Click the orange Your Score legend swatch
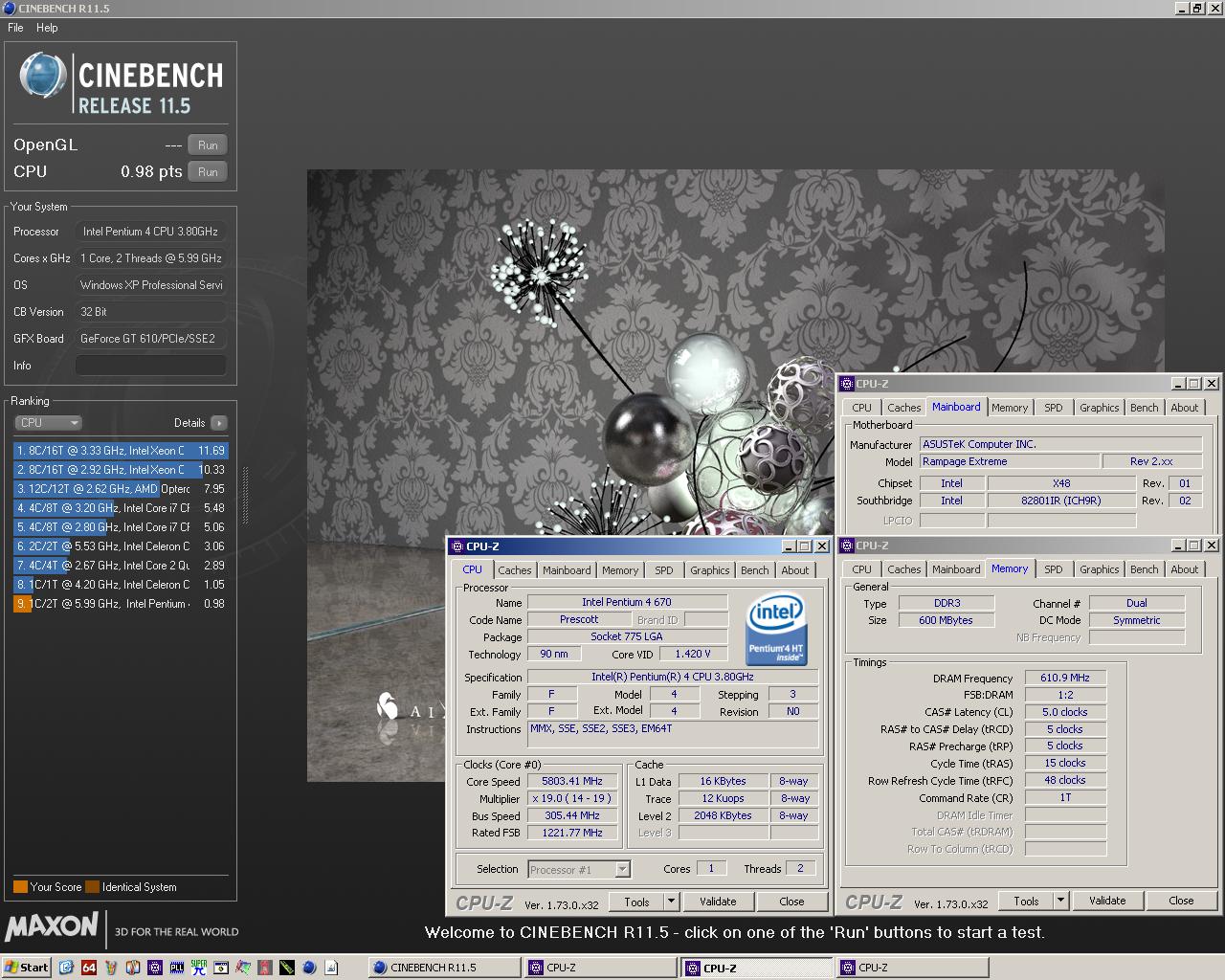Viewport: 1225px width, 980px height. [20, 887]
